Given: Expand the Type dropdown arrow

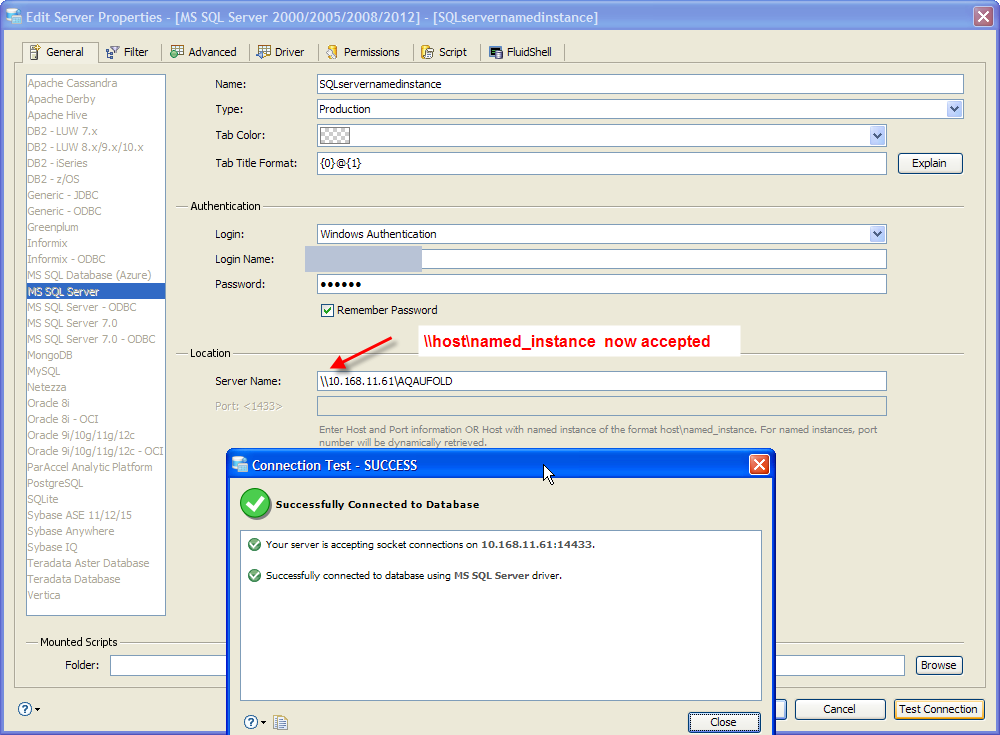Looking at the screenshot, I should coord(954,109).
